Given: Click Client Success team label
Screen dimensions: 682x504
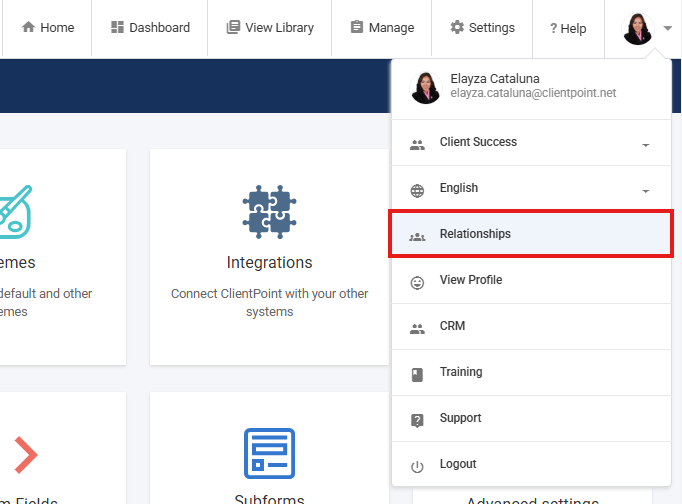Looking at the screenshot, I should [478, 142].
